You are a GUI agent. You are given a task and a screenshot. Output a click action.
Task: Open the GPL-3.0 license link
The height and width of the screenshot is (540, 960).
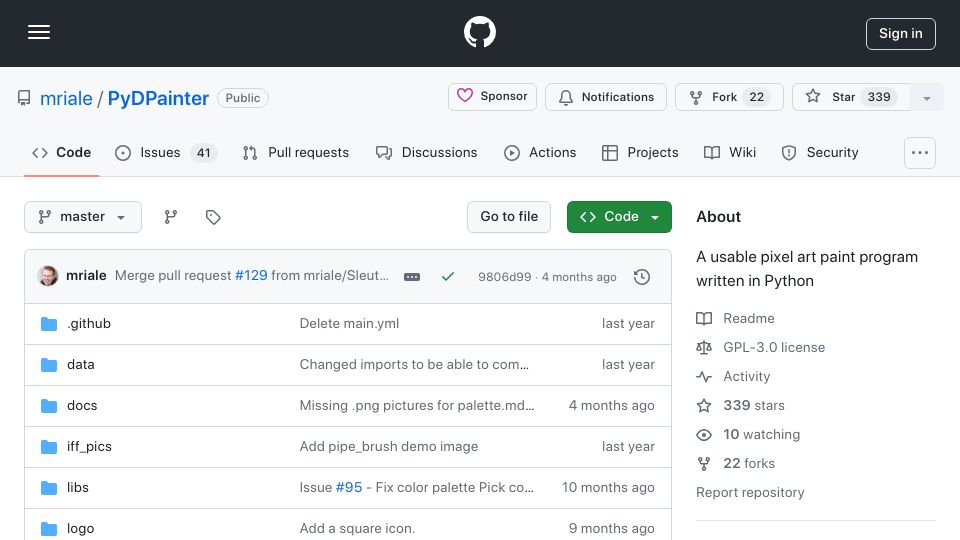coord(760,347)
